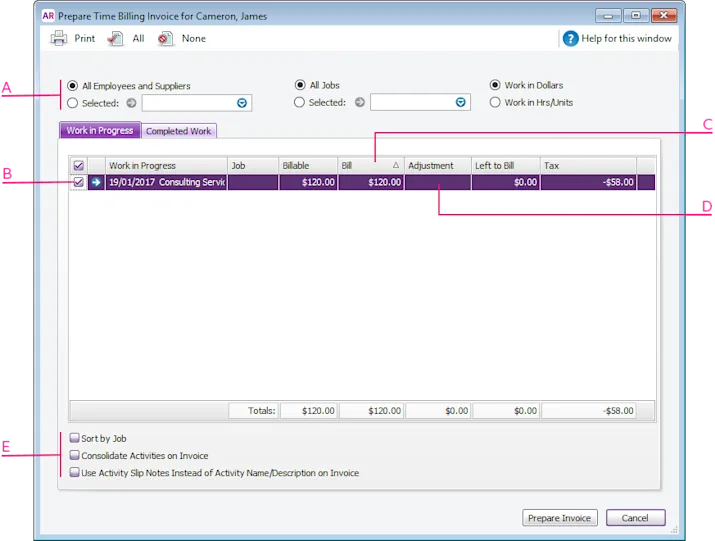The width and height of the screenshot is (715, 541).
Task: Switch to Completed Work tab
Action: (179, 131)
